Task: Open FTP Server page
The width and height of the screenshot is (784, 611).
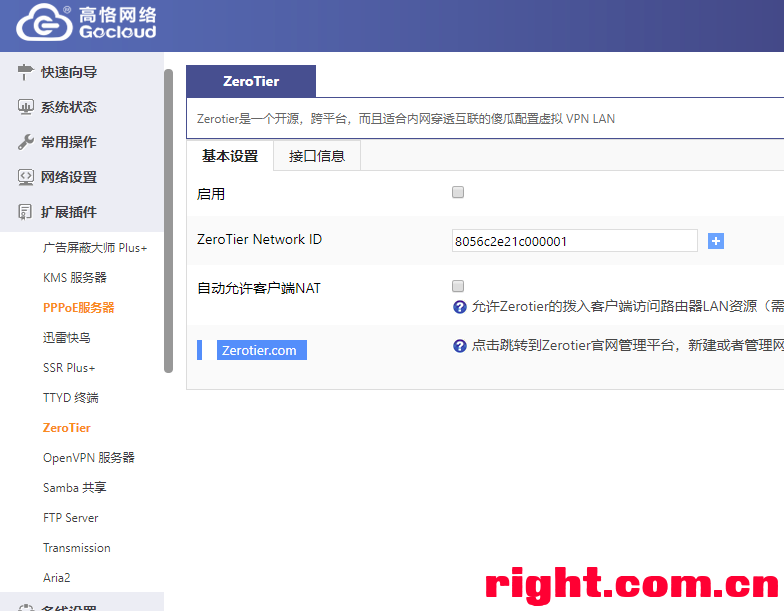Action: point(70,518)
